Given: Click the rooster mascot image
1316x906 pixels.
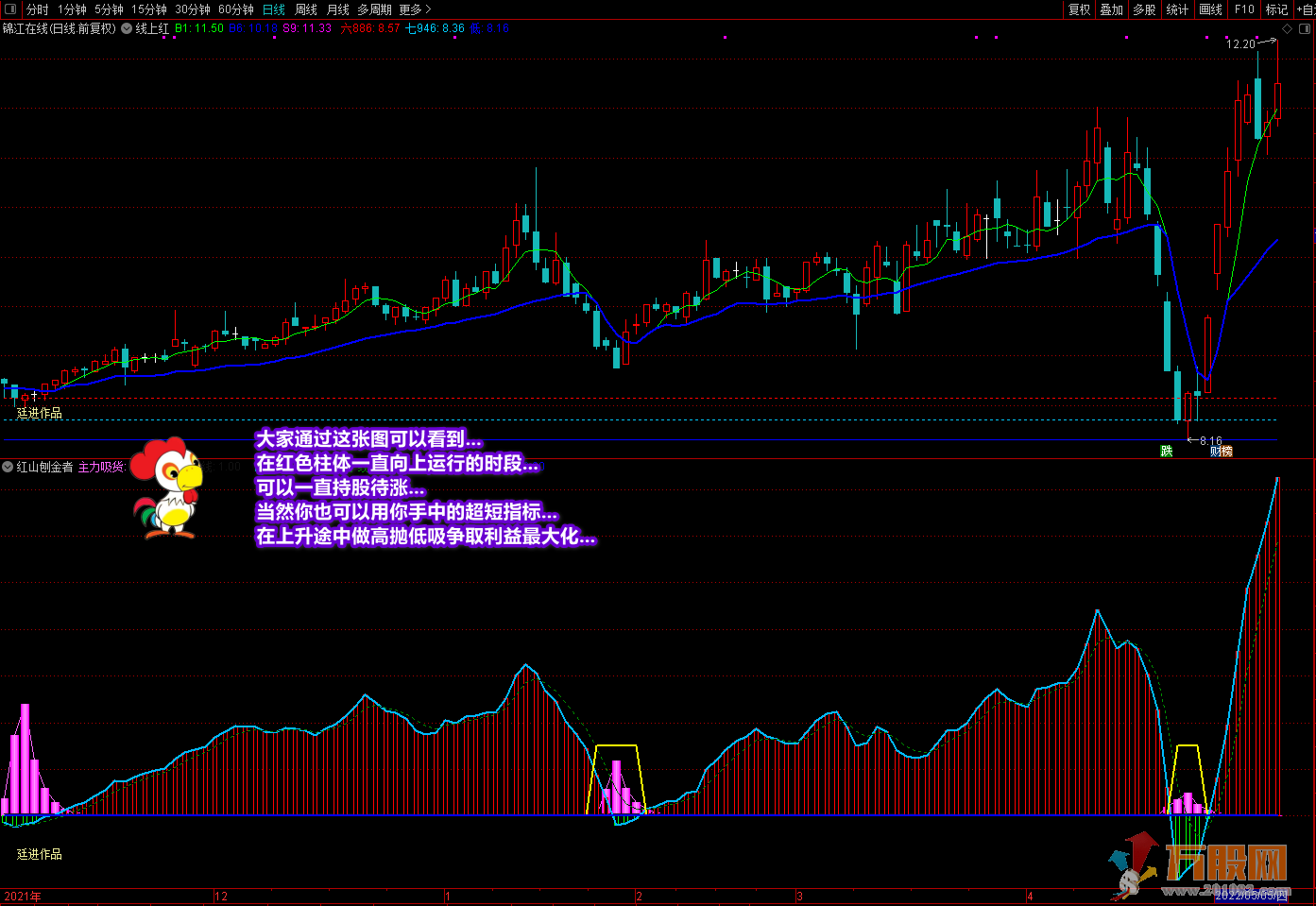Looking at the screenshot, I should 168,488.
